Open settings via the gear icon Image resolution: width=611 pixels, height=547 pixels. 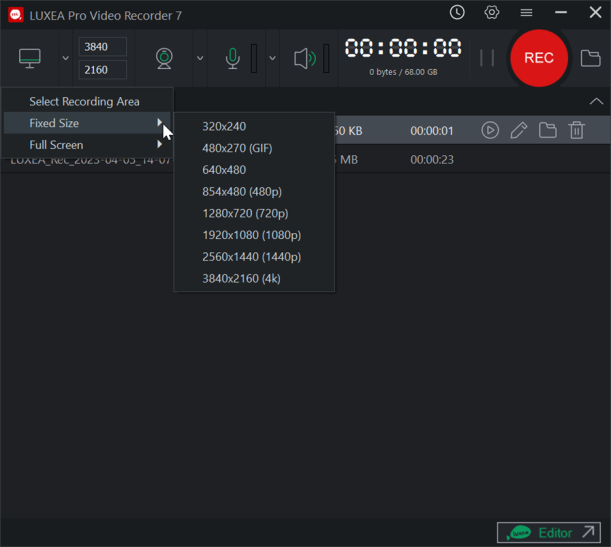click(x=492, y=12)
